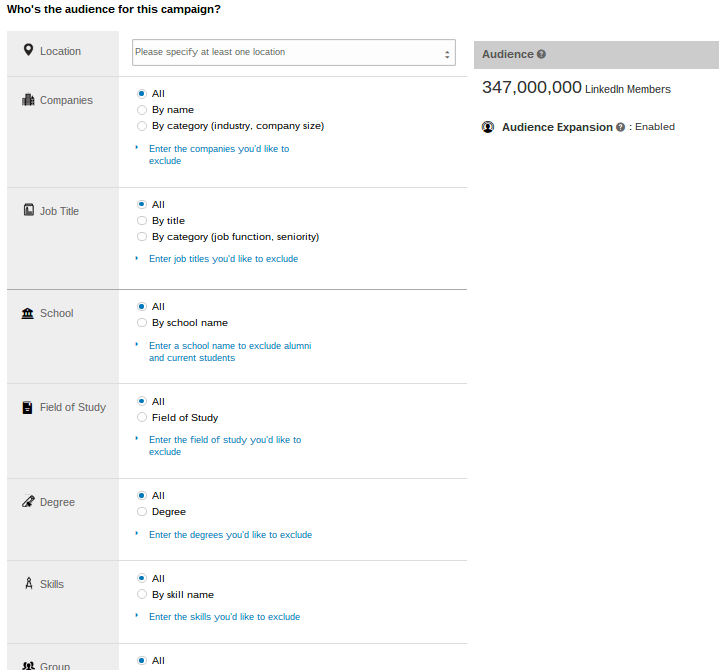Click the exclude skills link
Screen dimensions: 726x670
[224, 617]
